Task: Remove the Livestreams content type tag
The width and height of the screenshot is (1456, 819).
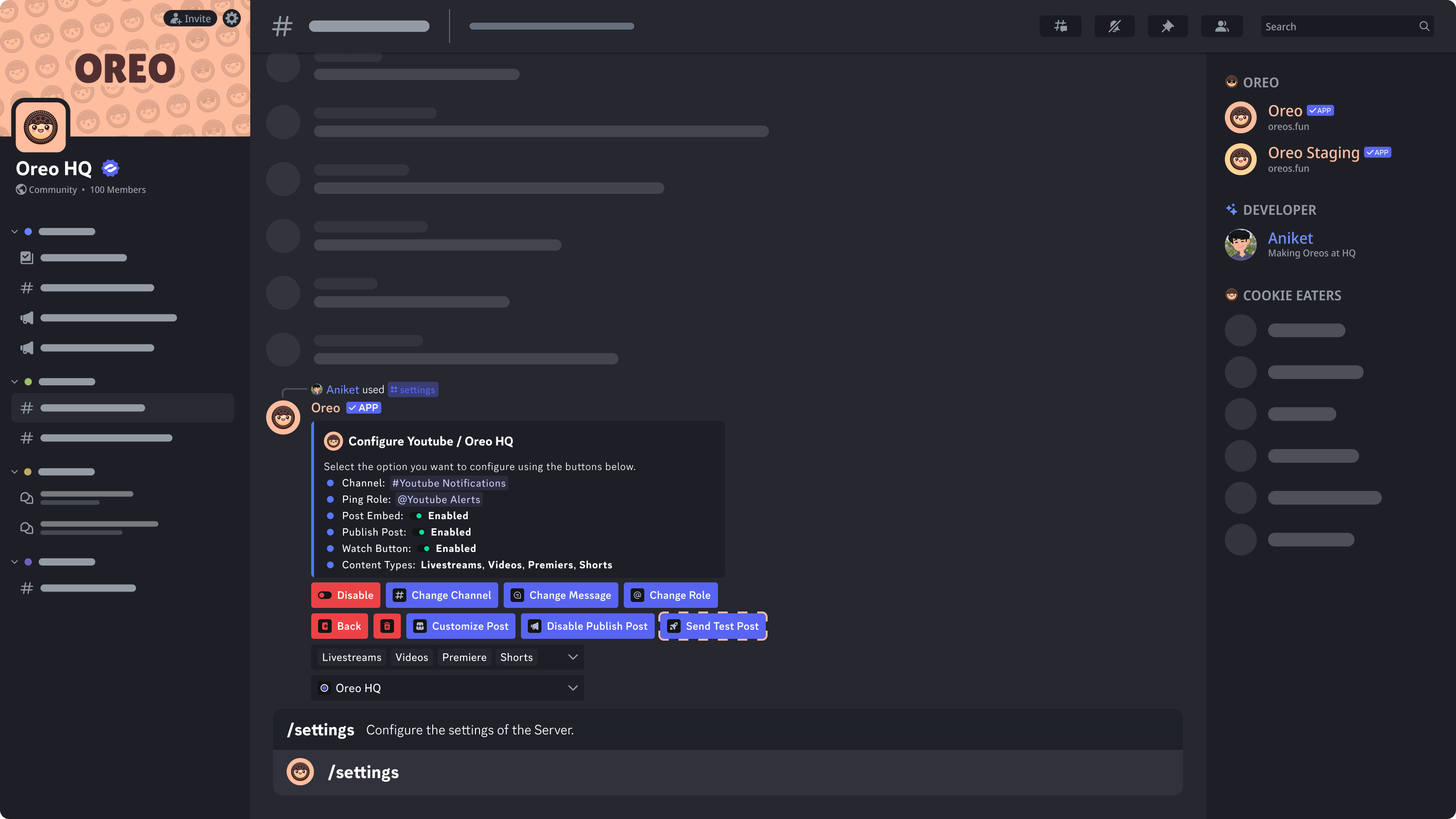Action: click(x=352, y=657)
